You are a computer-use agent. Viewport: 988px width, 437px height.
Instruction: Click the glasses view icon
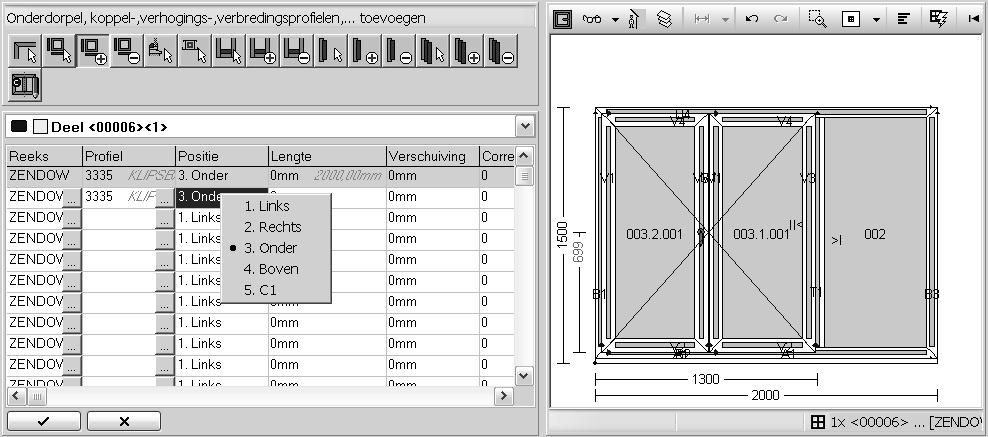pyautogui.click(x=592, y=19)
